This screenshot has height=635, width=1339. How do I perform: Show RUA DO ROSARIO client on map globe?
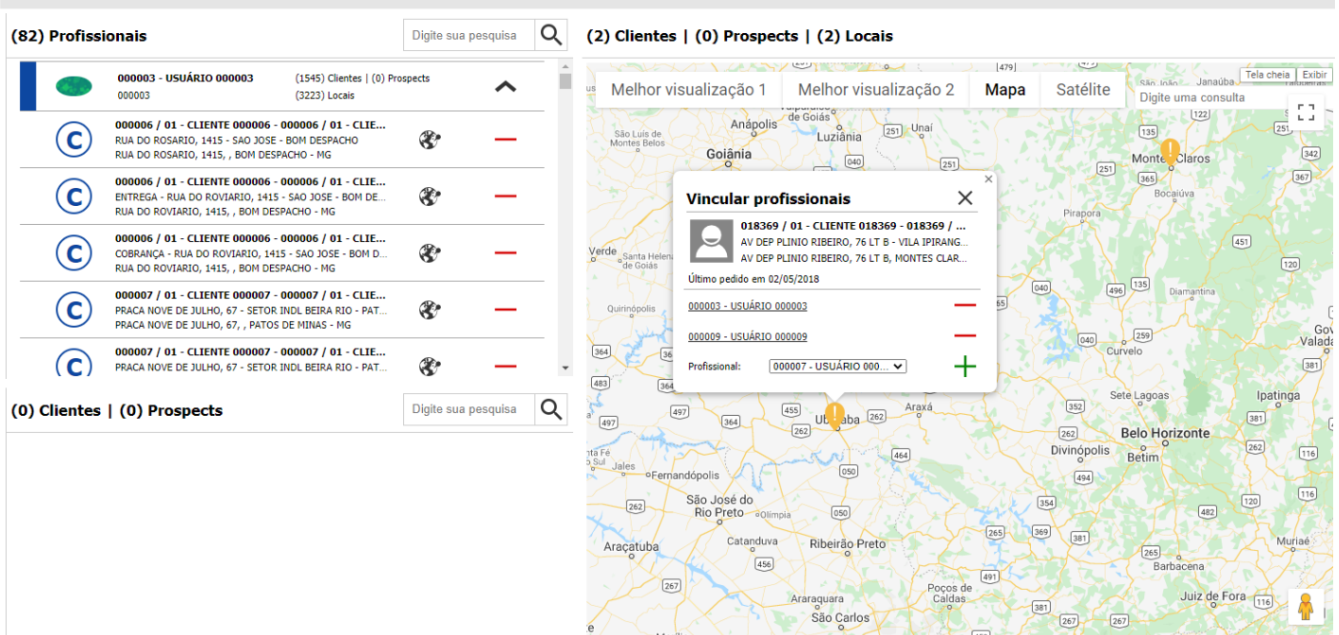[x=430, y=140]
